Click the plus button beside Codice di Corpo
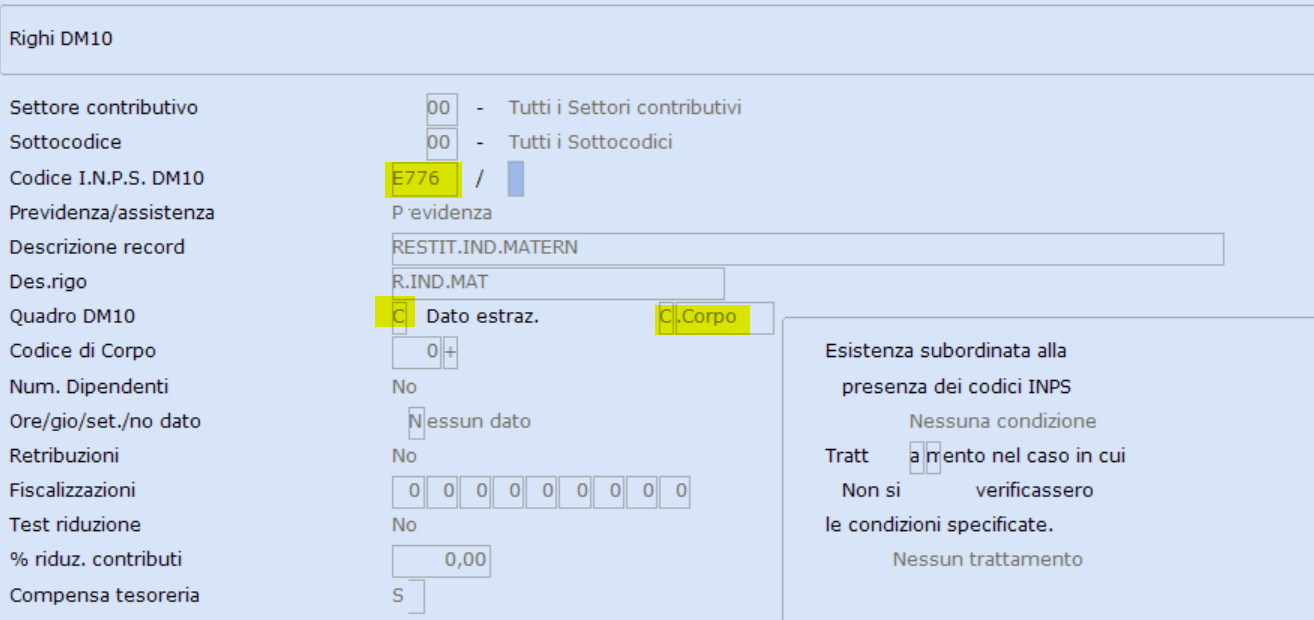This screenshot has height=620, width=1314. pos(450,352)
